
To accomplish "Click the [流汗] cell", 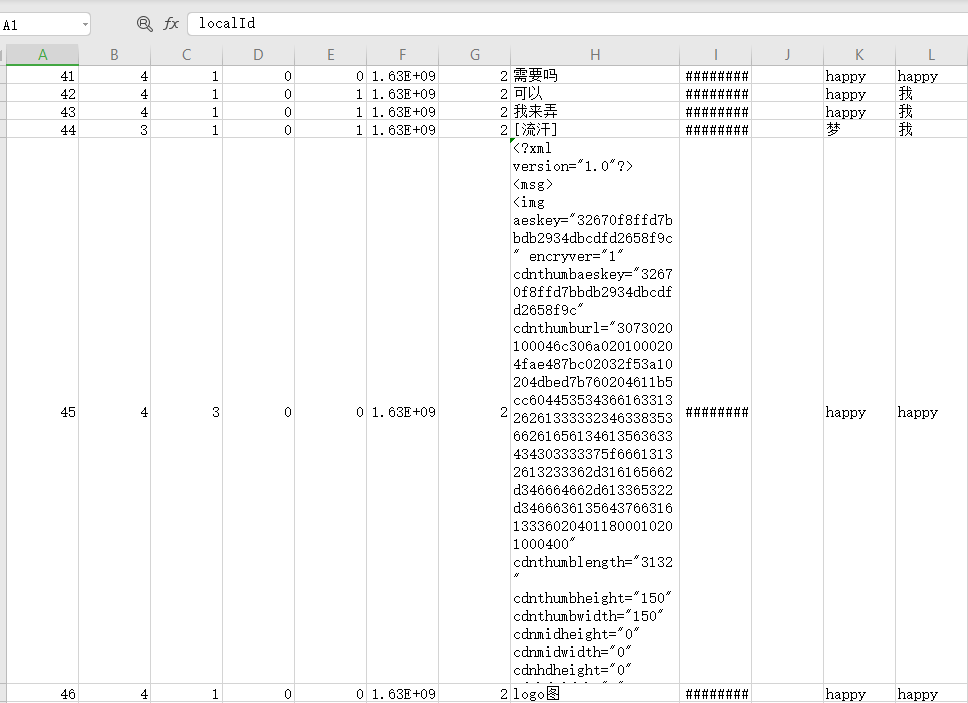I will 595,130.
